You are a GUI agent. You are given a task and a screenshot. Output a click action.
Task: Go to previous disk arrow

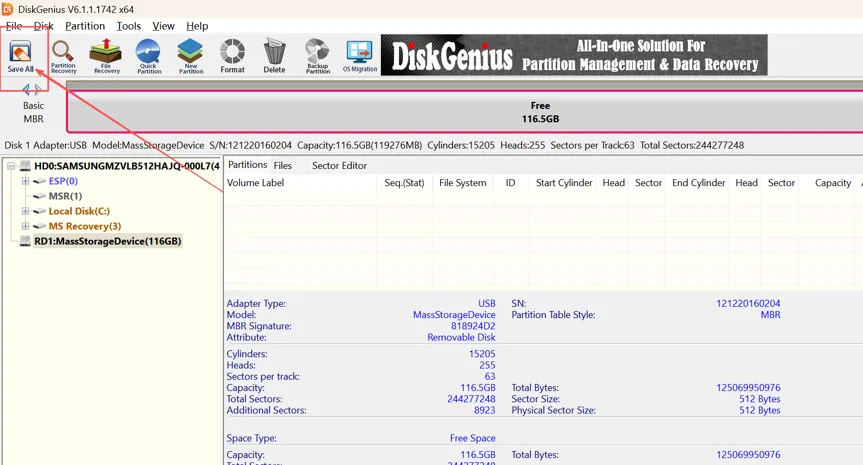(26, 89)
